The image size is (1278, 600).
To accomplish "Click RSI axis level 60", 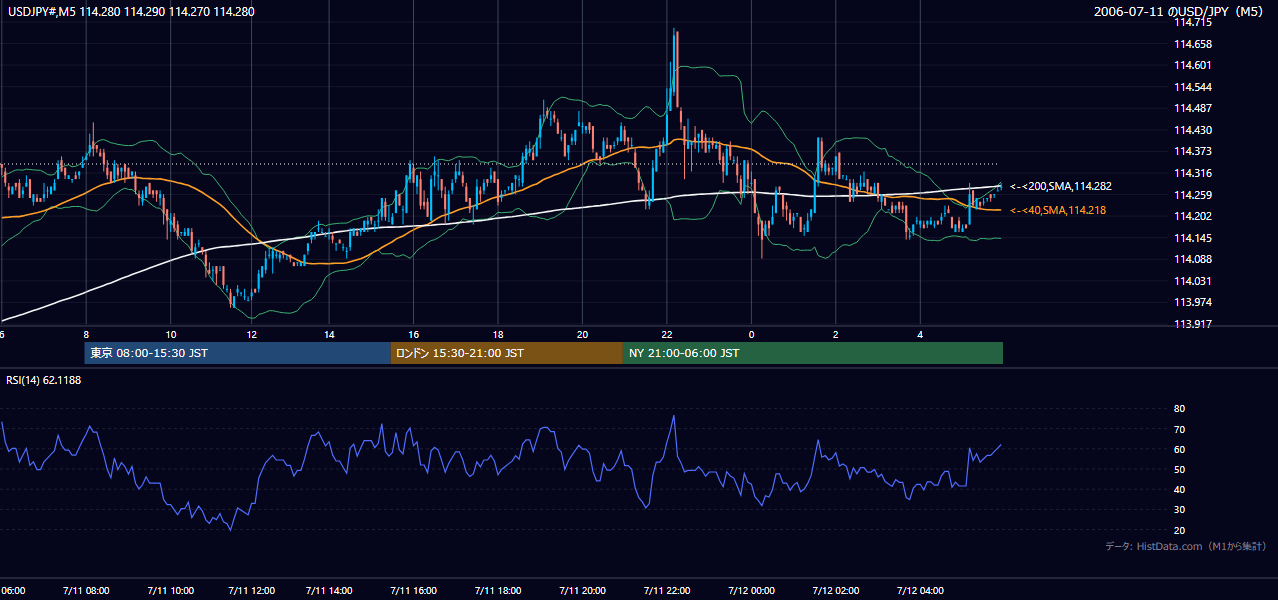I will [1179, 449].
